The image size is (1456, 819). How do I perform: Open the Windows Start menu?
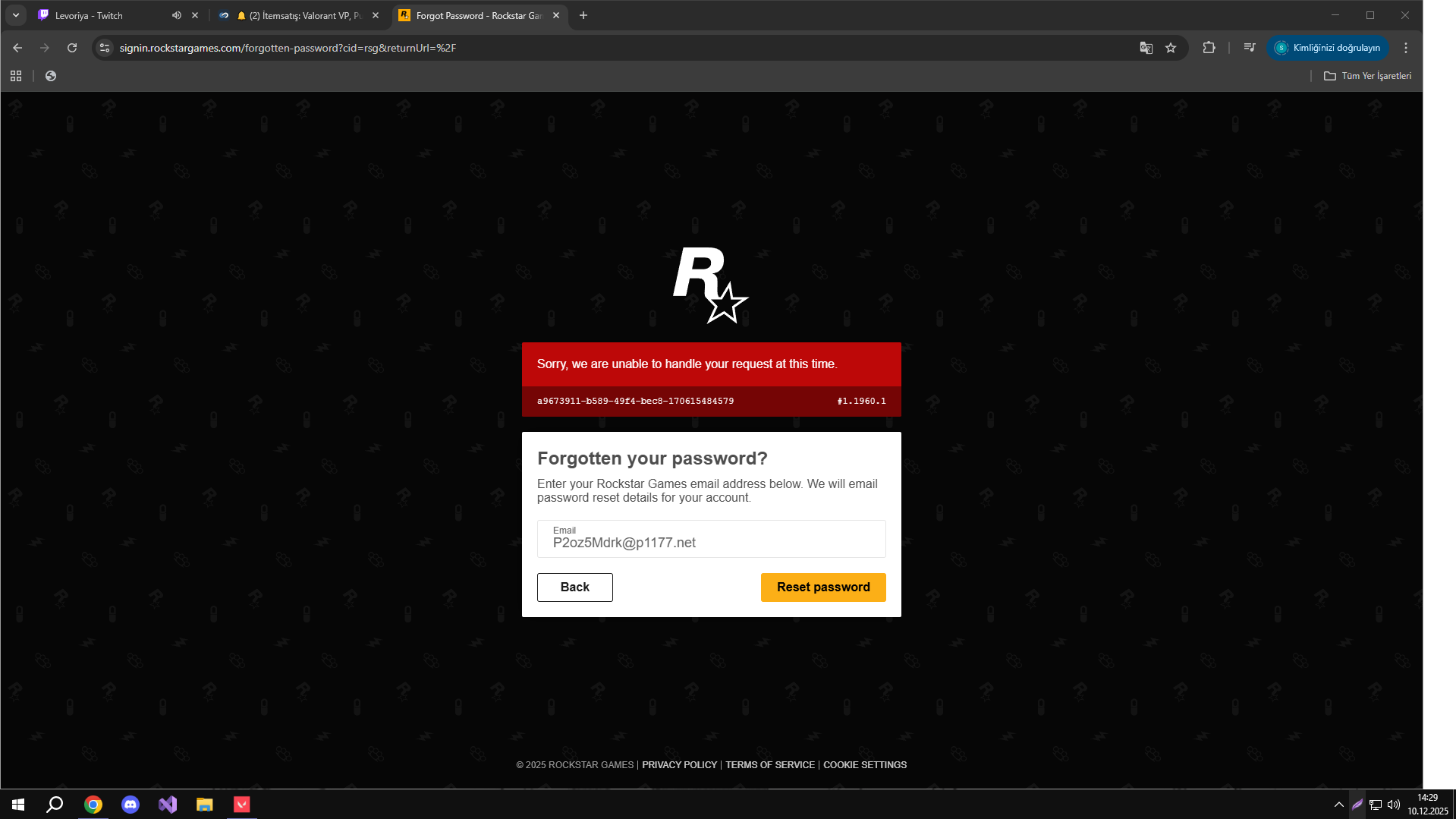18,805
